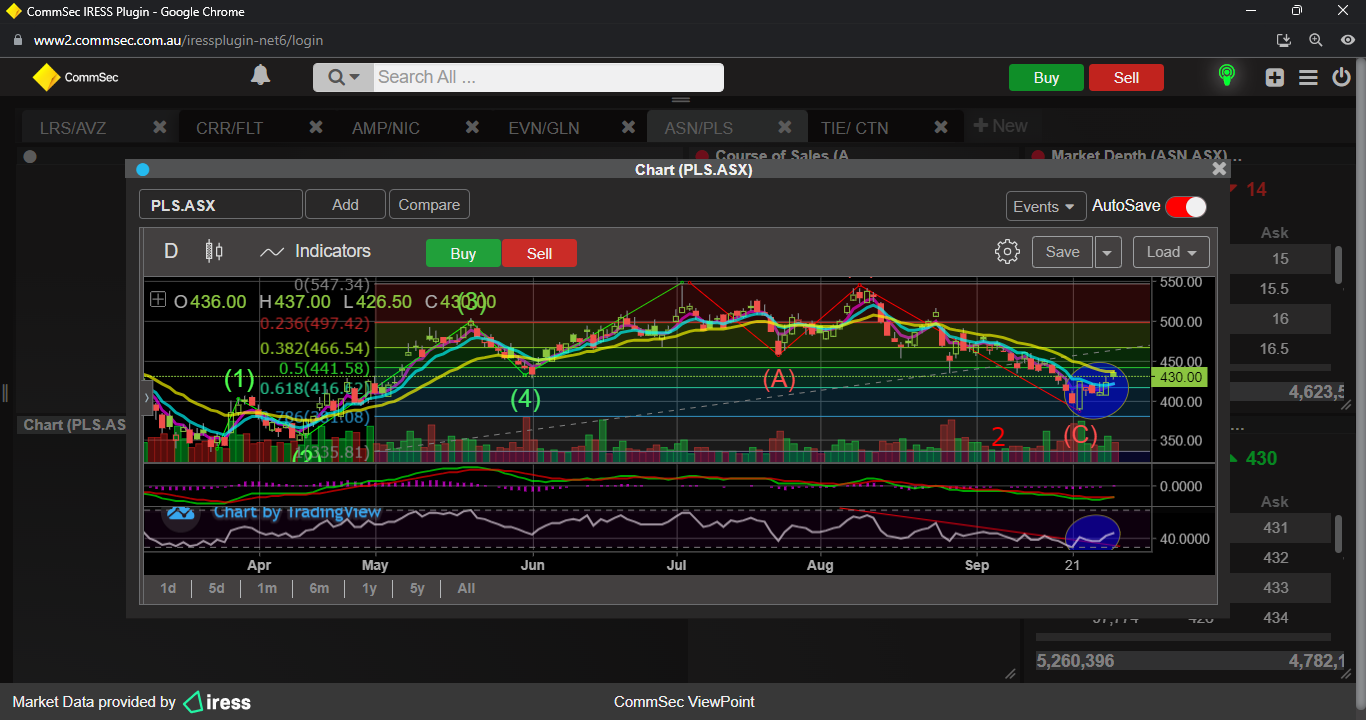Click the Compare button

point(429,204)
